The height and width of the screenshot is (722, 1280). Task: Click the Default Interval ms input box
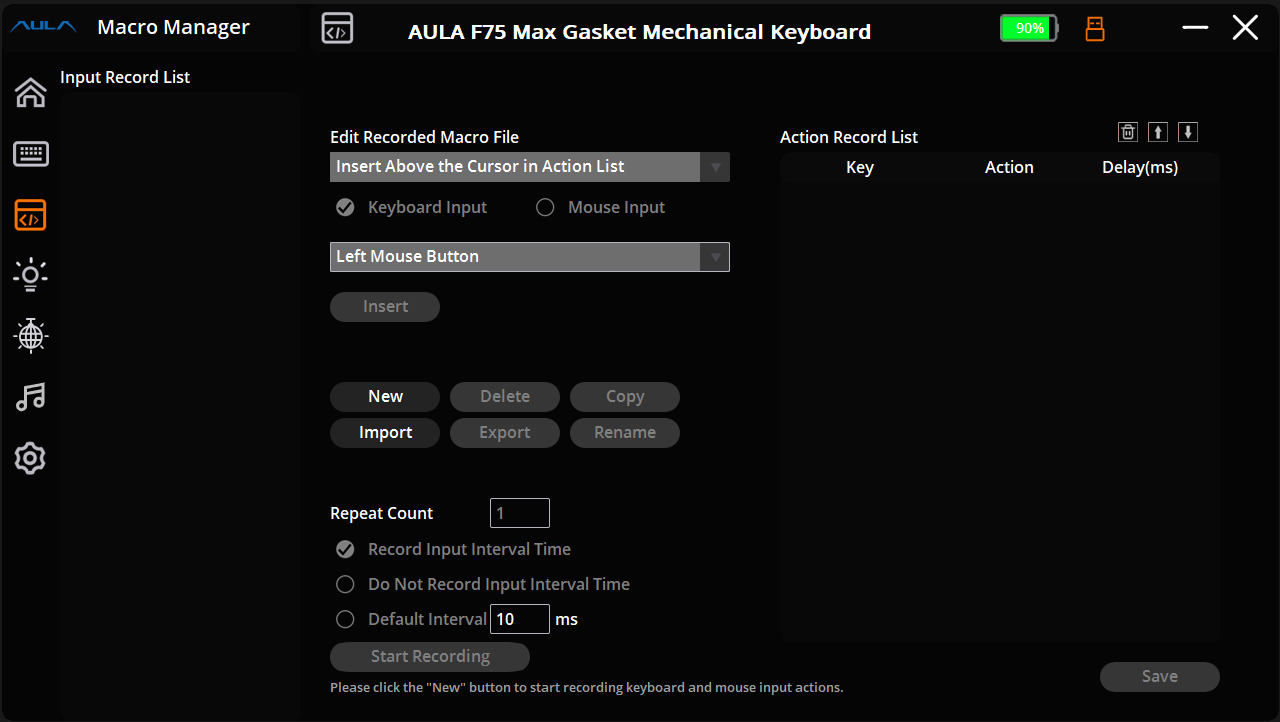pos(520,619)
